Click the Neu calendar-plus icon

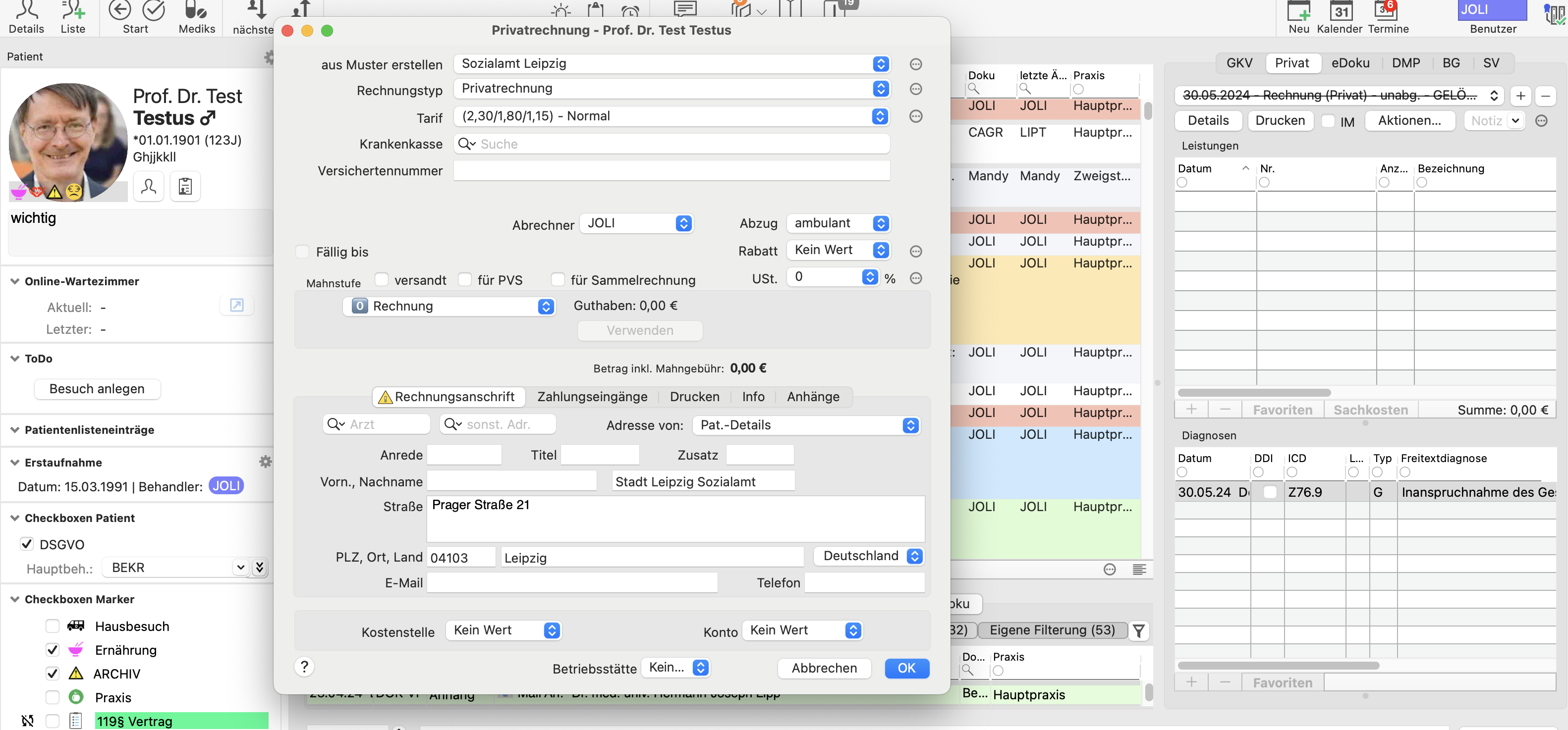(1298, 11)
